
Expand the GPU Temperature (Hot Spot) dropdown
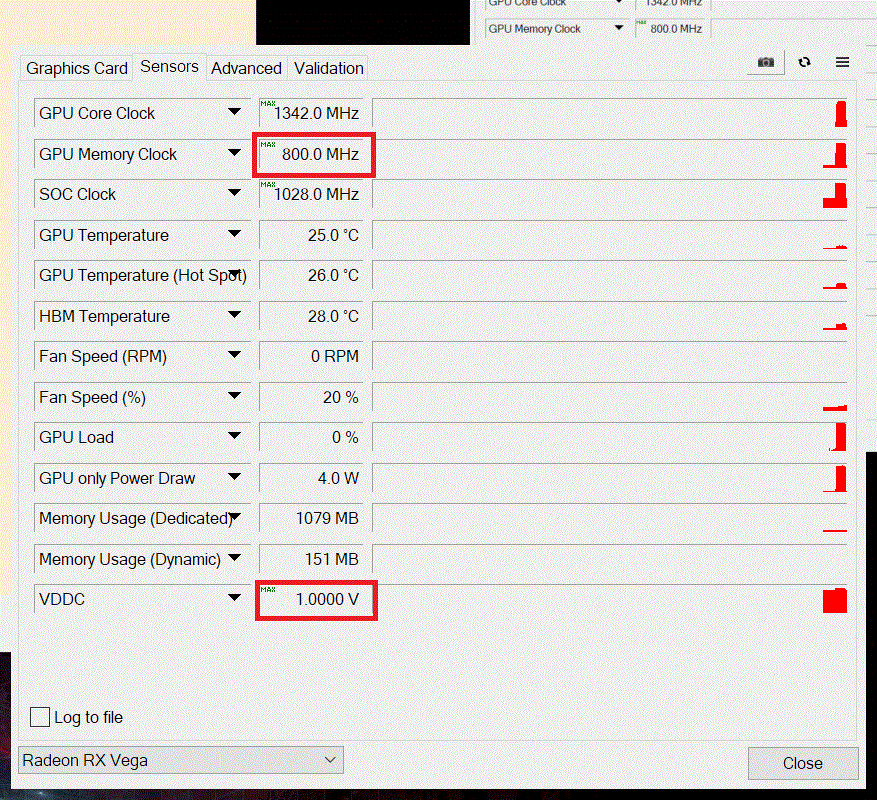pos(234,275)
